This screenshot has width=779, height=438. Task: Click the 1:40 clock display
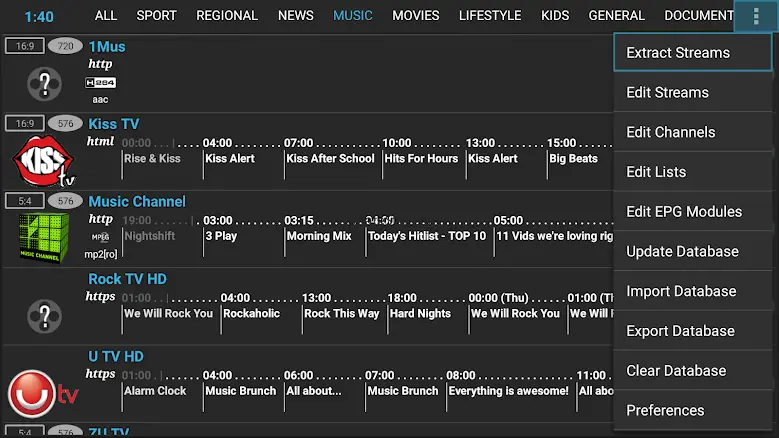(x=39, y=17)
